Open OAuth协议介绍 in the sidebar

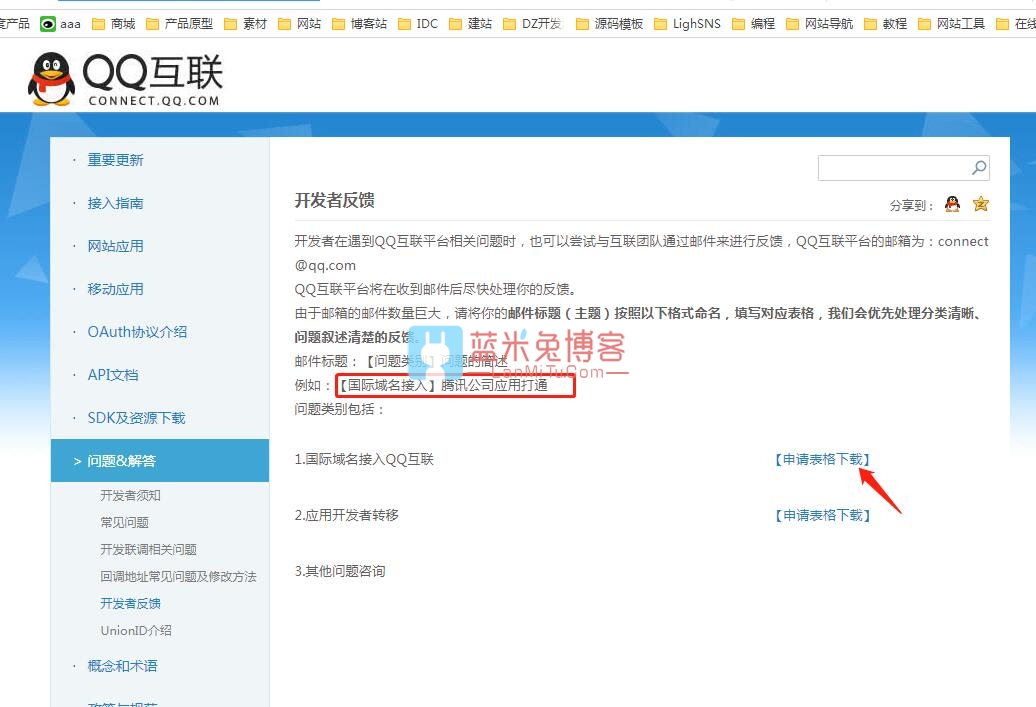click(x=137, y=332)
